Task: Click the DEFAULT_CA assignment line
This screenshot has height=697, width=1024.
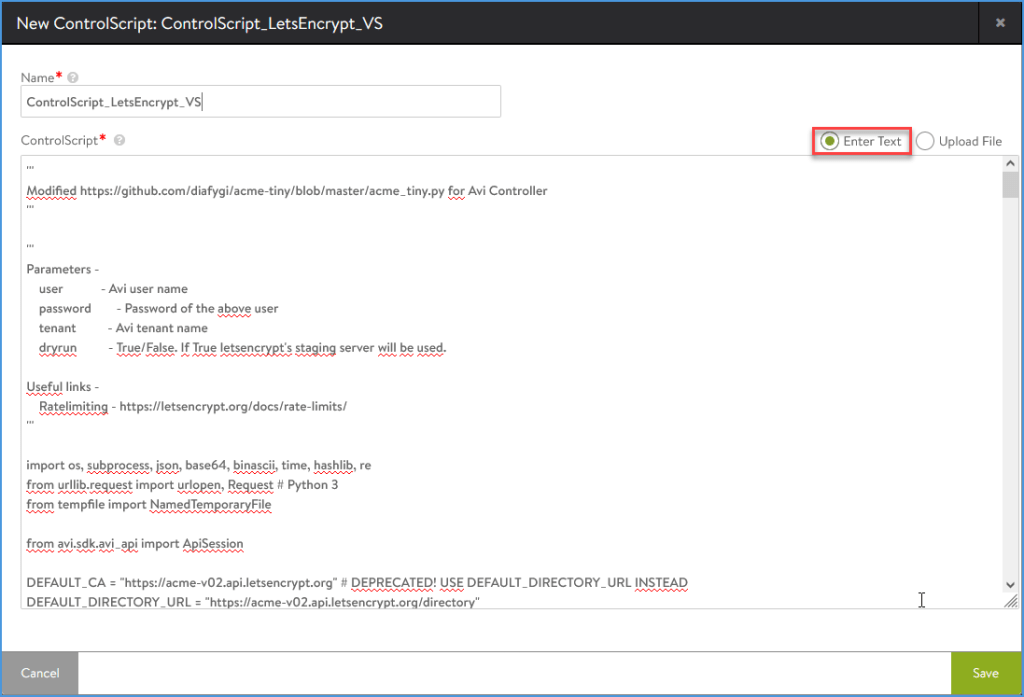Action: [x=357, y=583]
